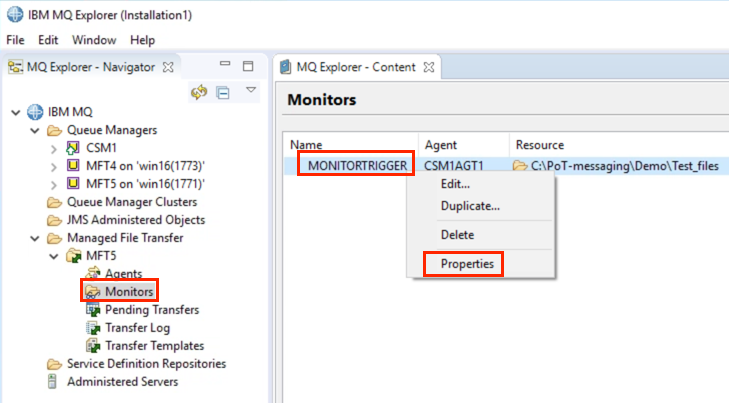Collapse the IBM MQ root node
The width and height of the screenshot is (729, 403).
coord(16,112)
